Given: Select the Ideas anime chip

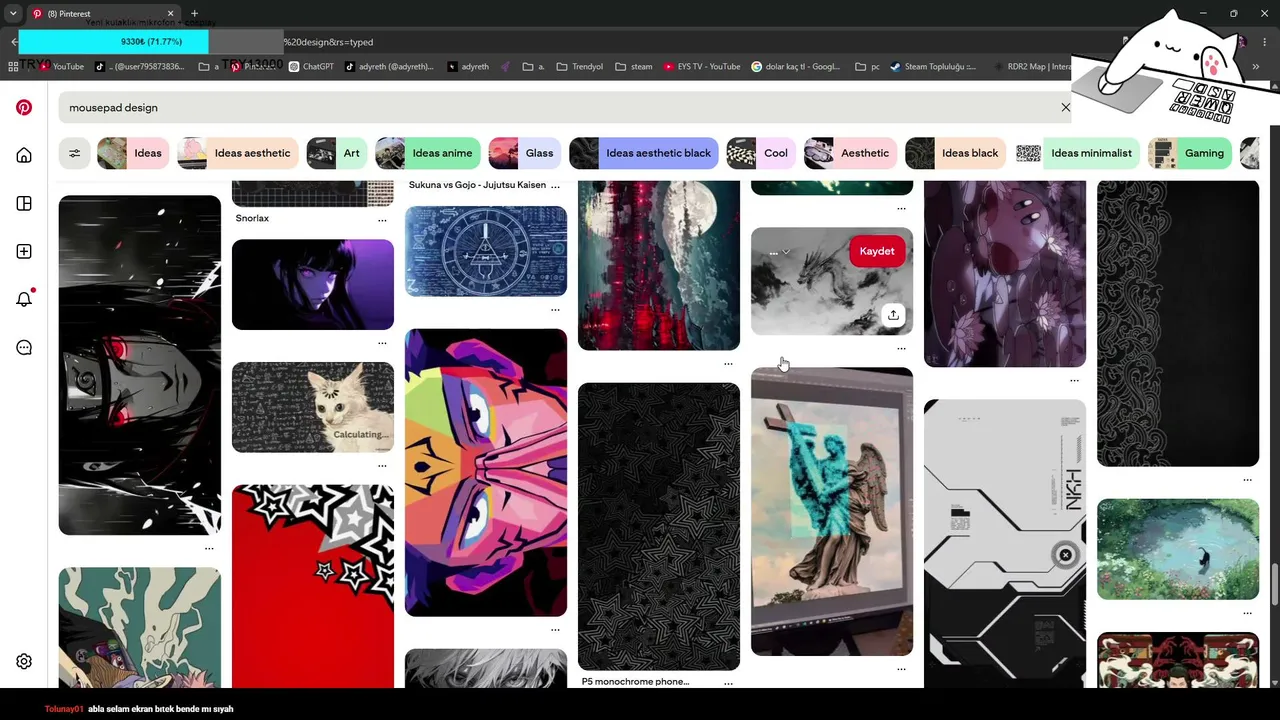Looking at the screenshot, I should 428,153.
